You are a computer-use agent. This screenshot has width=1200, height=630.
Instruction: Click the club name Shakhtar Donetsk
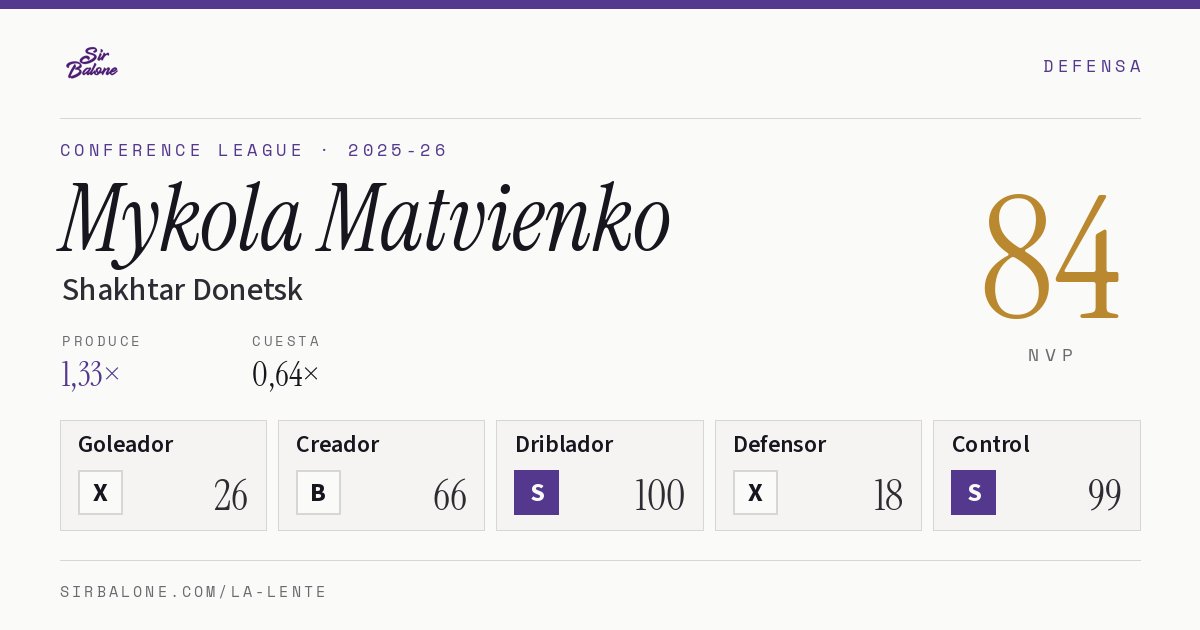point(182,290)
